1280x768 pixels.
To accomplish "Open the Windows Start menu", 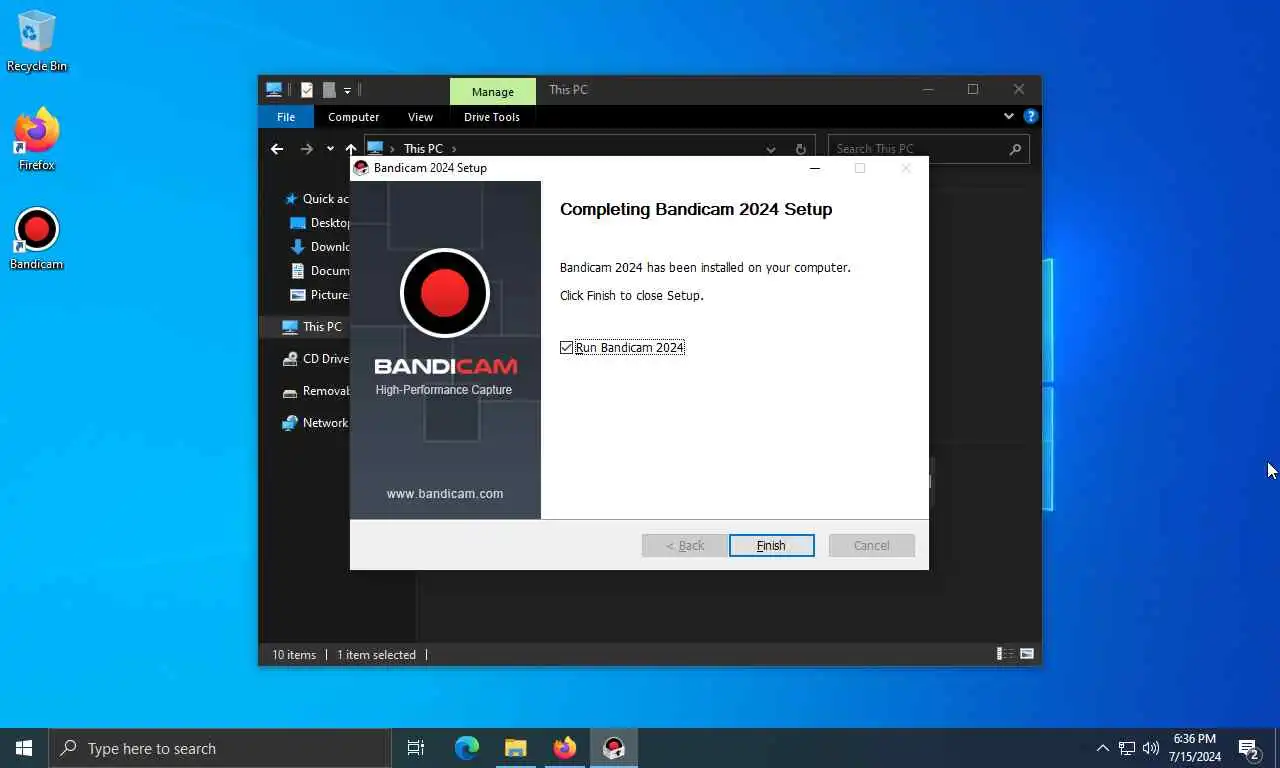I will [x=24, y=748].
